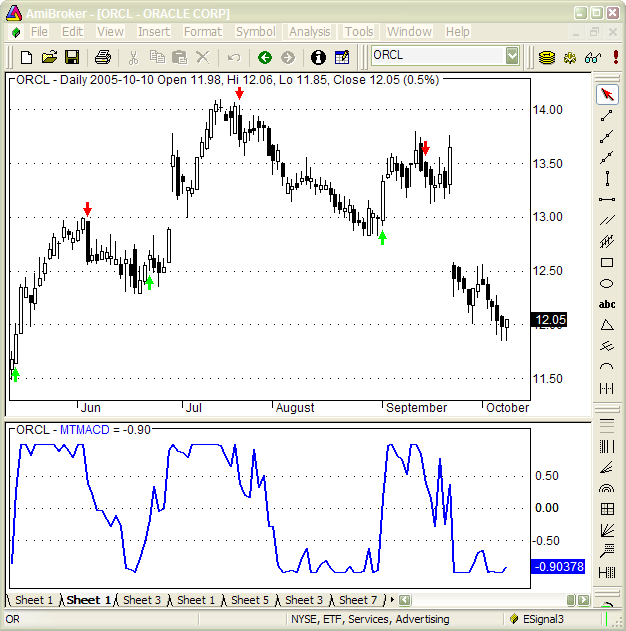Open the notepad calendar icon
The image size is (626, 631).
pyautogui.click(x=342, y=57)
